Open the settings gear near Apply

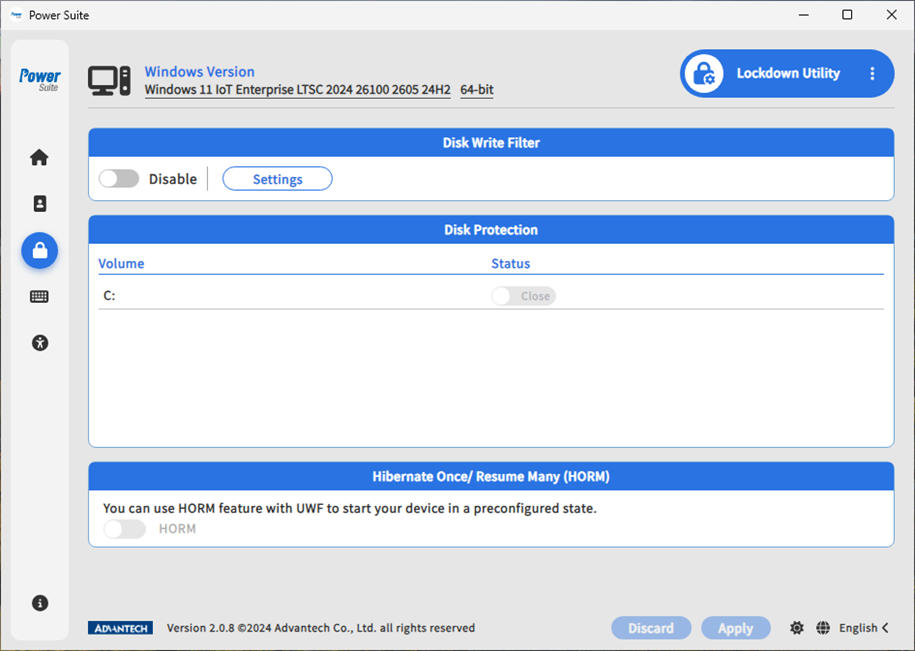(x=796, y=627)
